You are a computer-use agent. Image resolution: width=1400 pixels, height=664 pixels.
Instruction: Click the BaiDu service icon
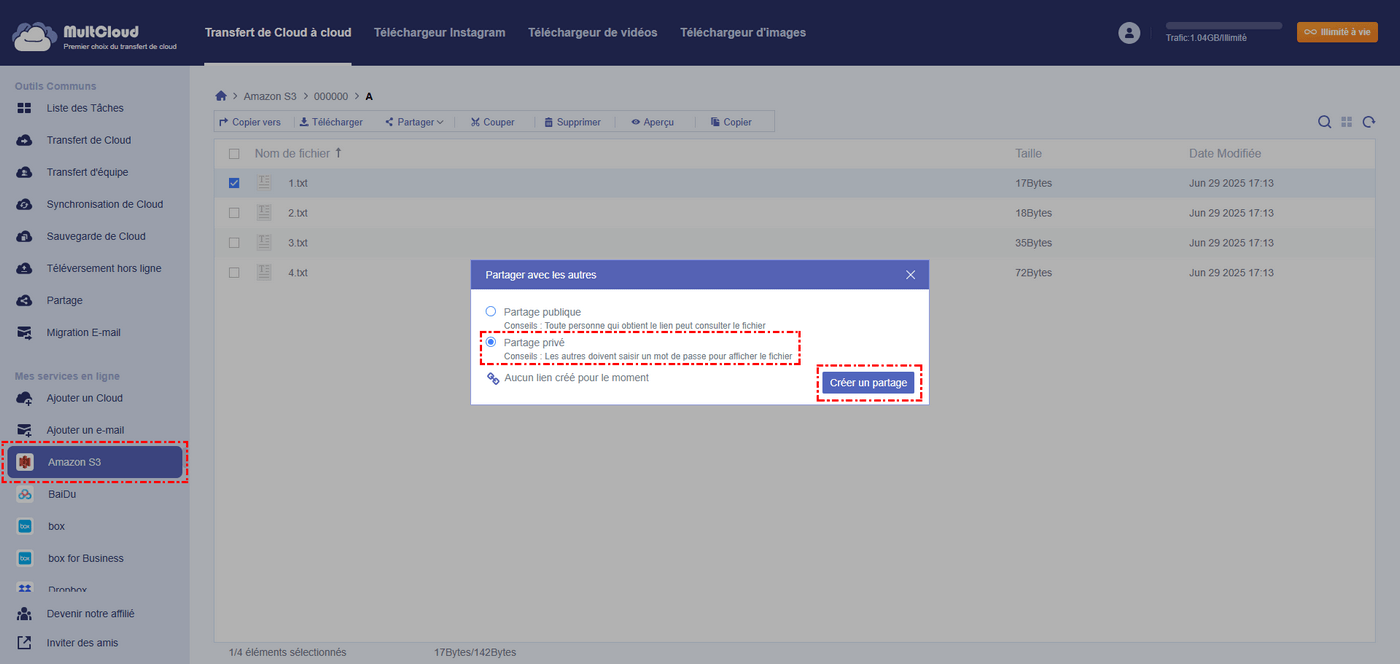pyautogui.click(x=25, y=494)
